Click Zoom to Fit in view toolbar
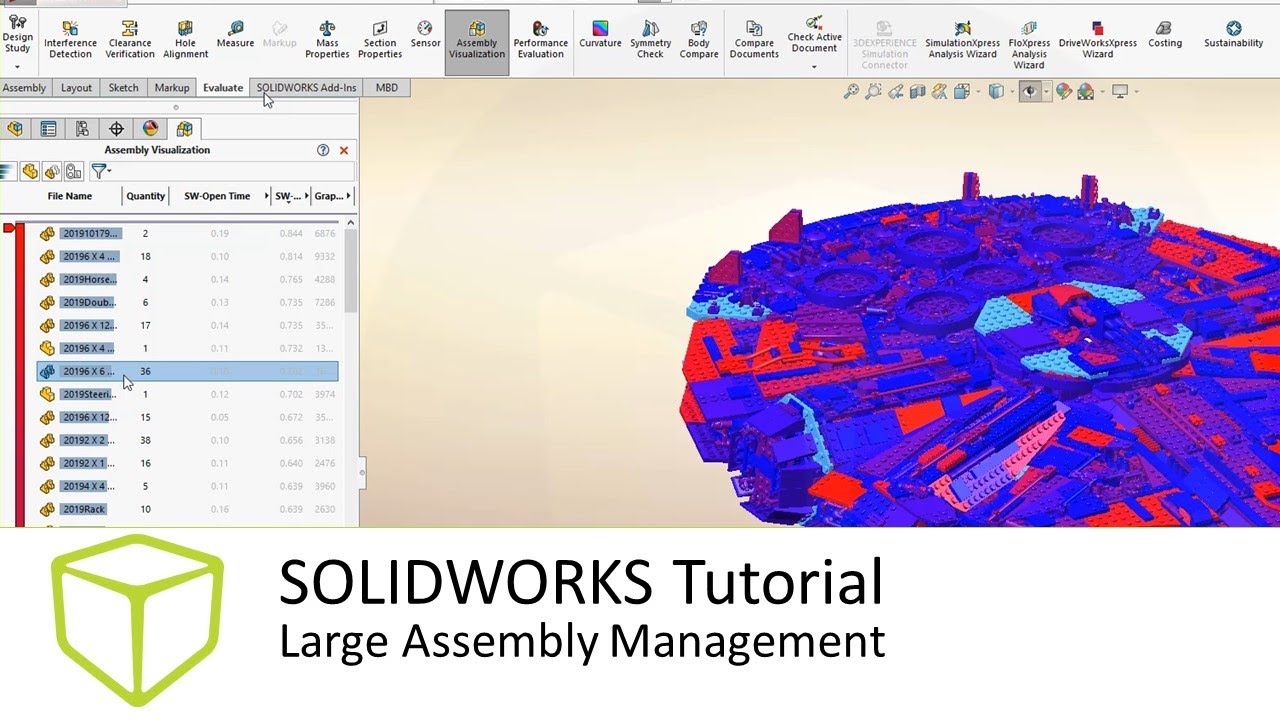1280x720 pixels. pyautogui.click(x=851, y=92)
